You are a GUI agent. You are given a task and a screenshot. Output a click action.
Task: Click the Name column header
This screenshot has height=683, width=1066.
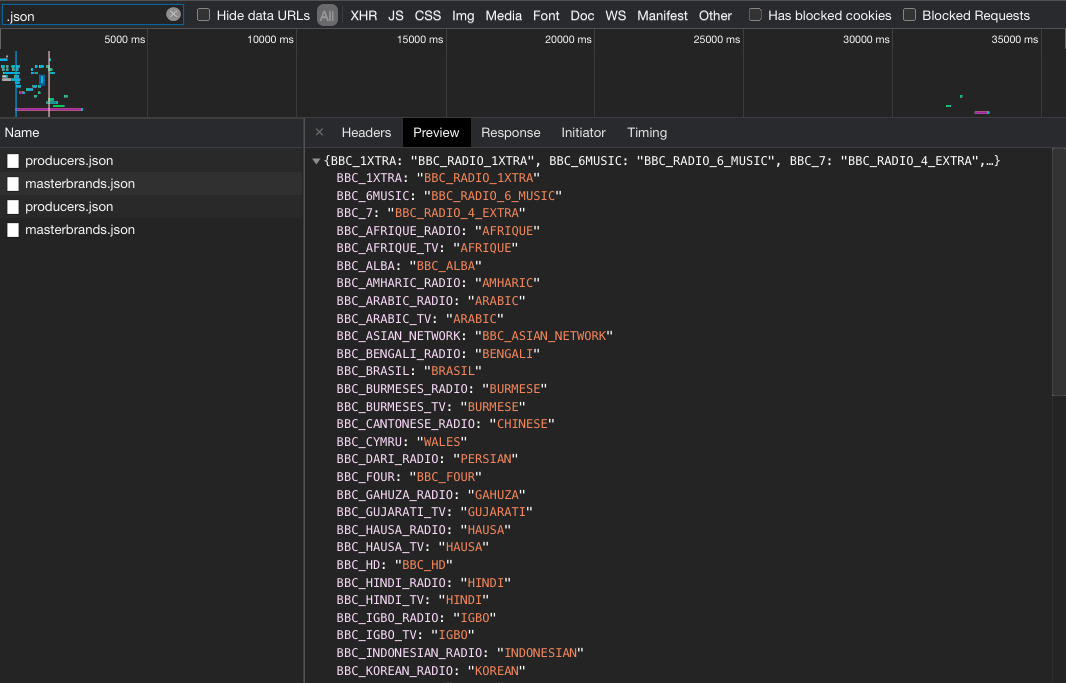pyautogui.click(x=152, y=133)
